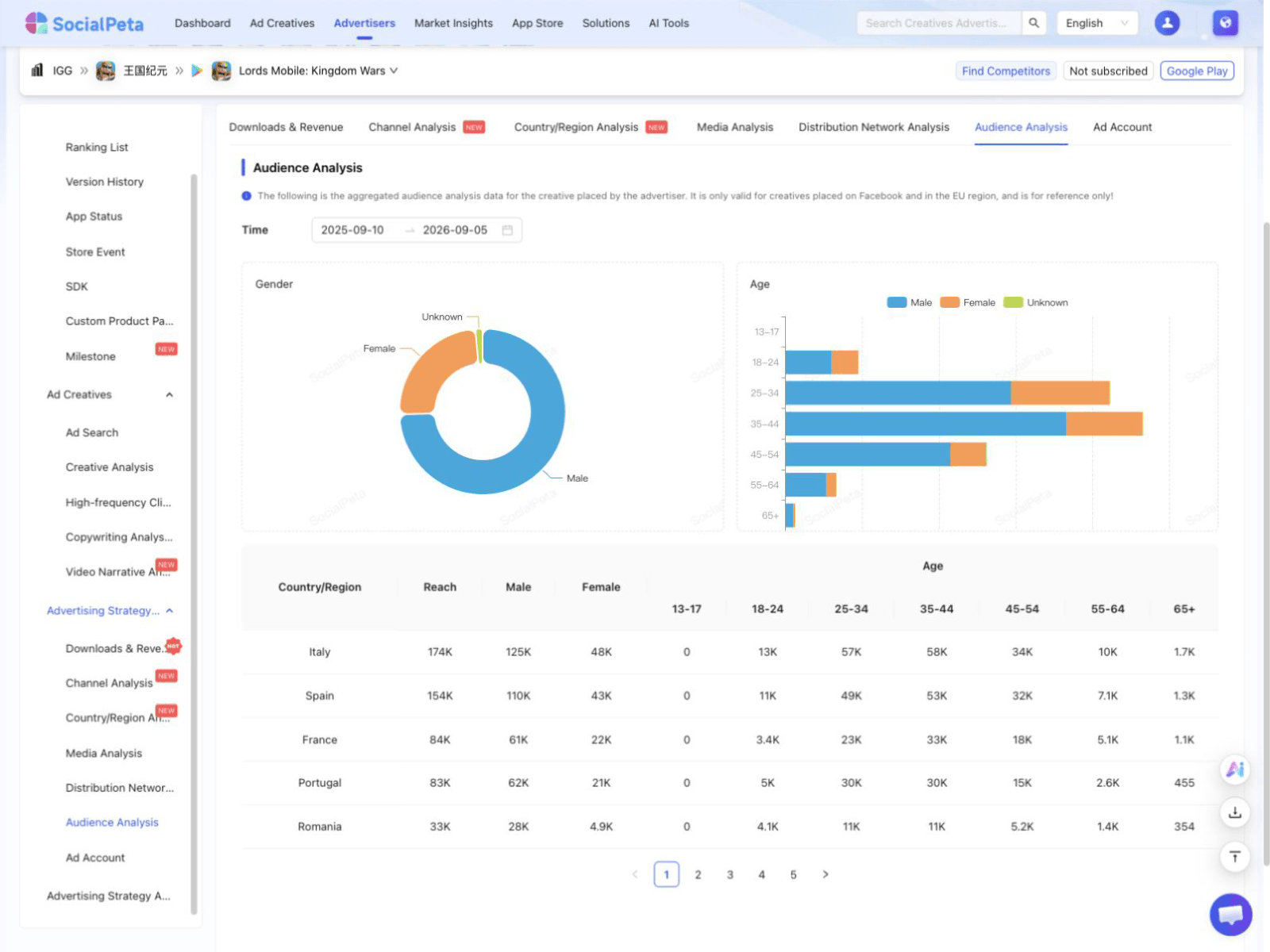Click the Lords Mobile app thumbnail
The height and width of the screenshot is (952, 1270).
point(221,71)
